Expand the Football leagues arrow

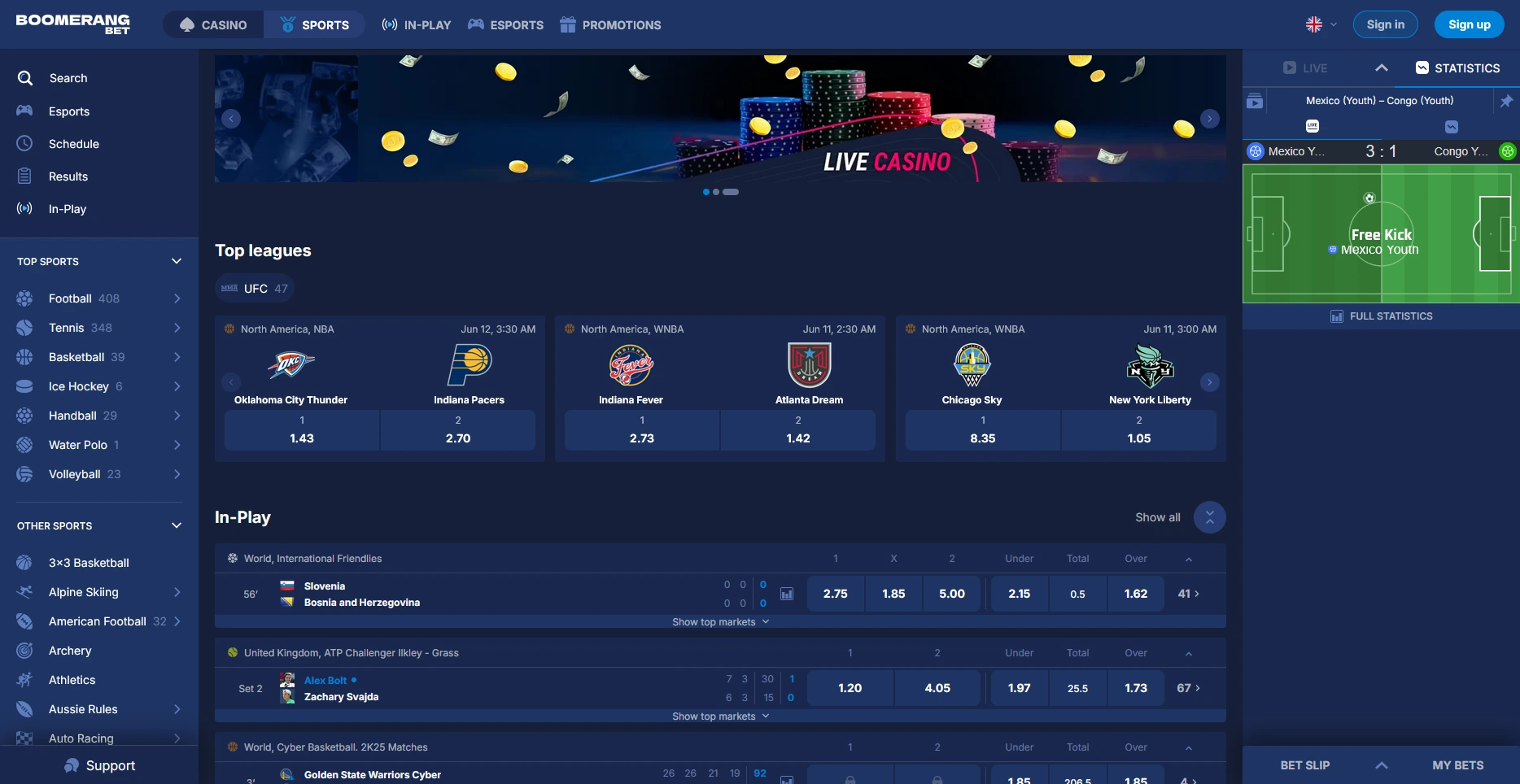click(x=177, y=298)
